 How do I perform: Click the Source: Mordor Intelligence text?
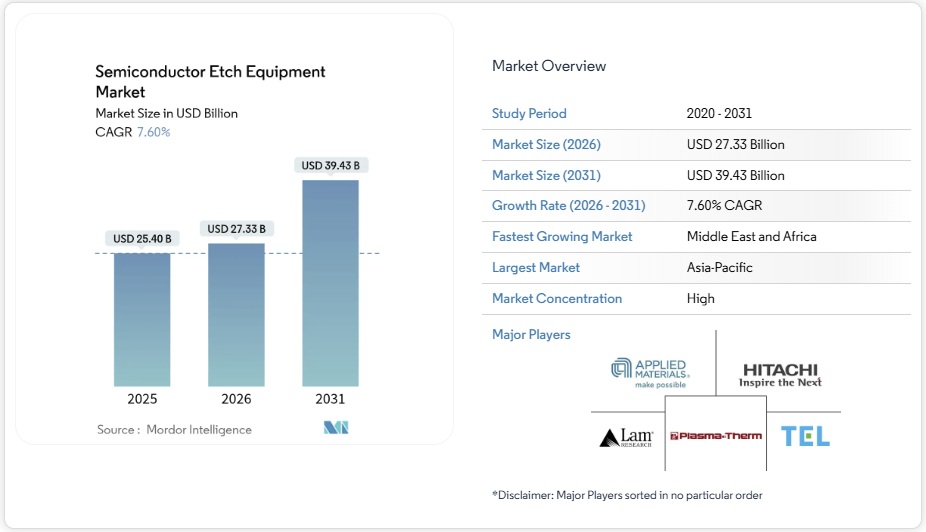(174, 430)
